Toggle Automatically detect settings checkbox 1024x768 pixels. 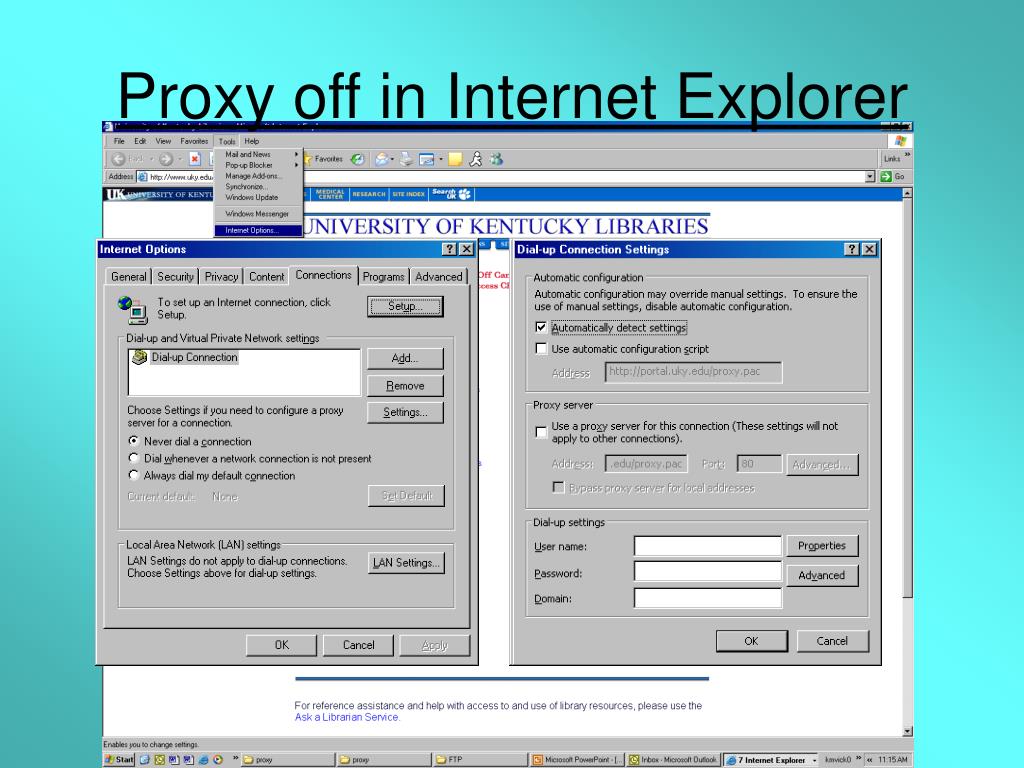(x=541, y=327)
